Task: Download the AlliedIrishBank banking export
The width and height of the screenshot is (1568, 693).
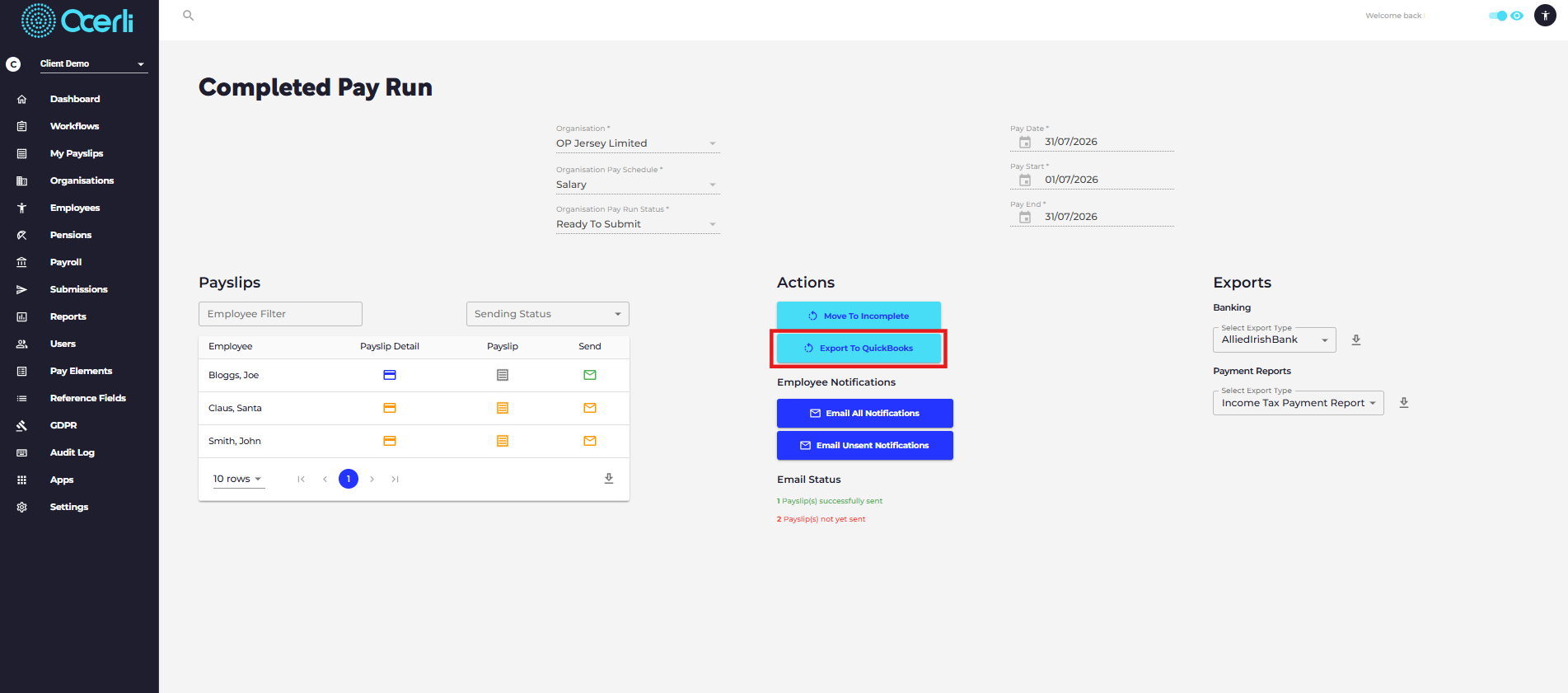Action: [1356, 339]
